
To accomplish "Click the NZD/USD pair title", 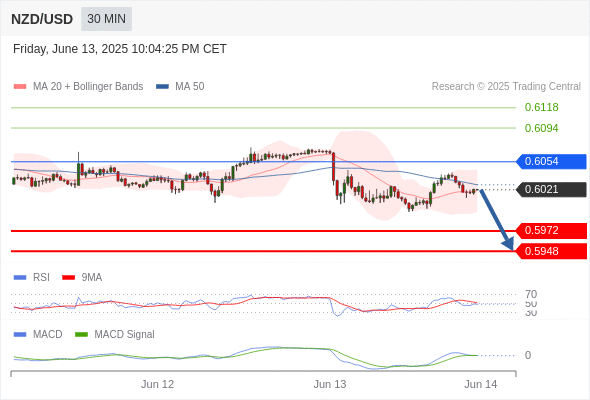I will click(42, 19).
